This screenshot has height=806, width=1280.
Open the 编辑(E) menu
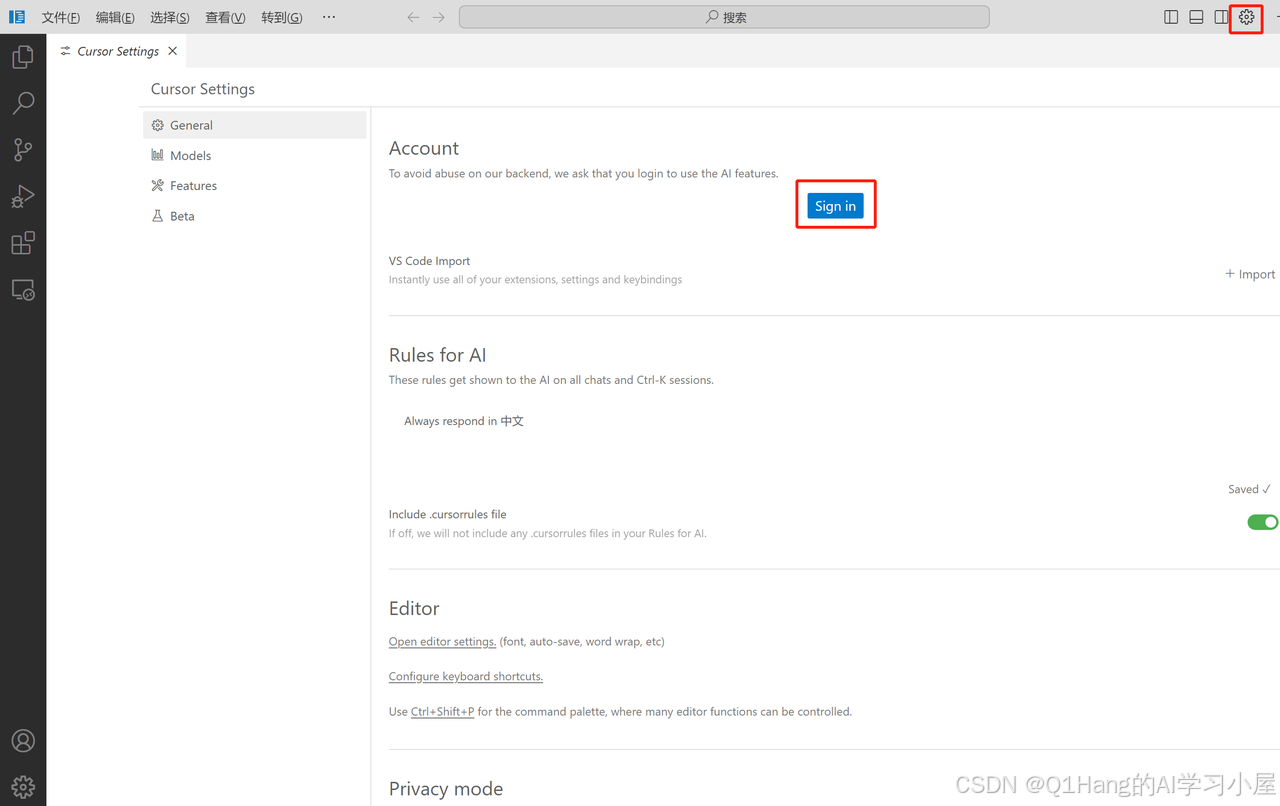coord(115,17)
